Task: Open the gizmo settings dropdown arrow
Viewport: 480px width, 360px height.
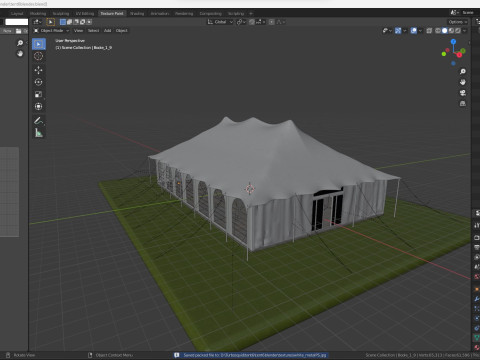Action: click(405, 31)
